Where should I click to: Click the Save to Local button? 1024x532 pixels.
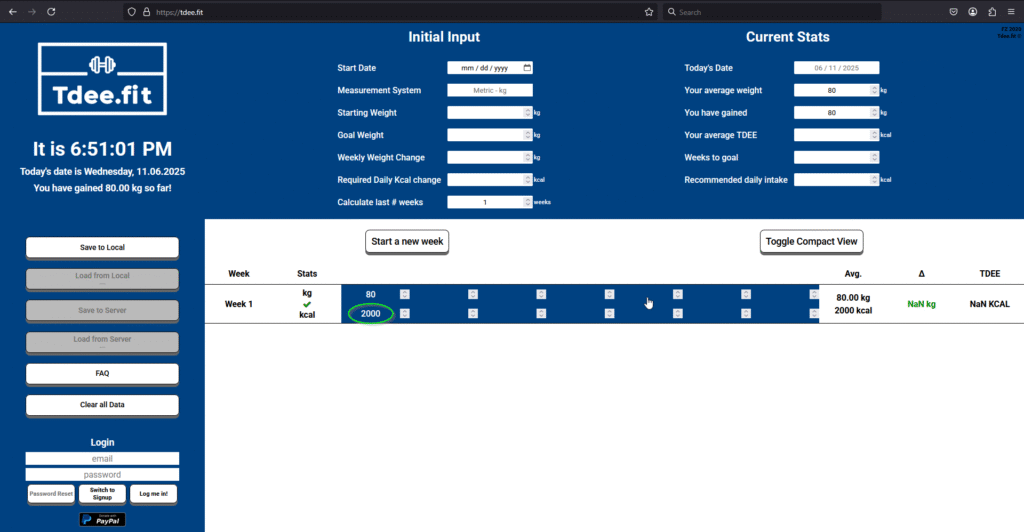point(102,247)
